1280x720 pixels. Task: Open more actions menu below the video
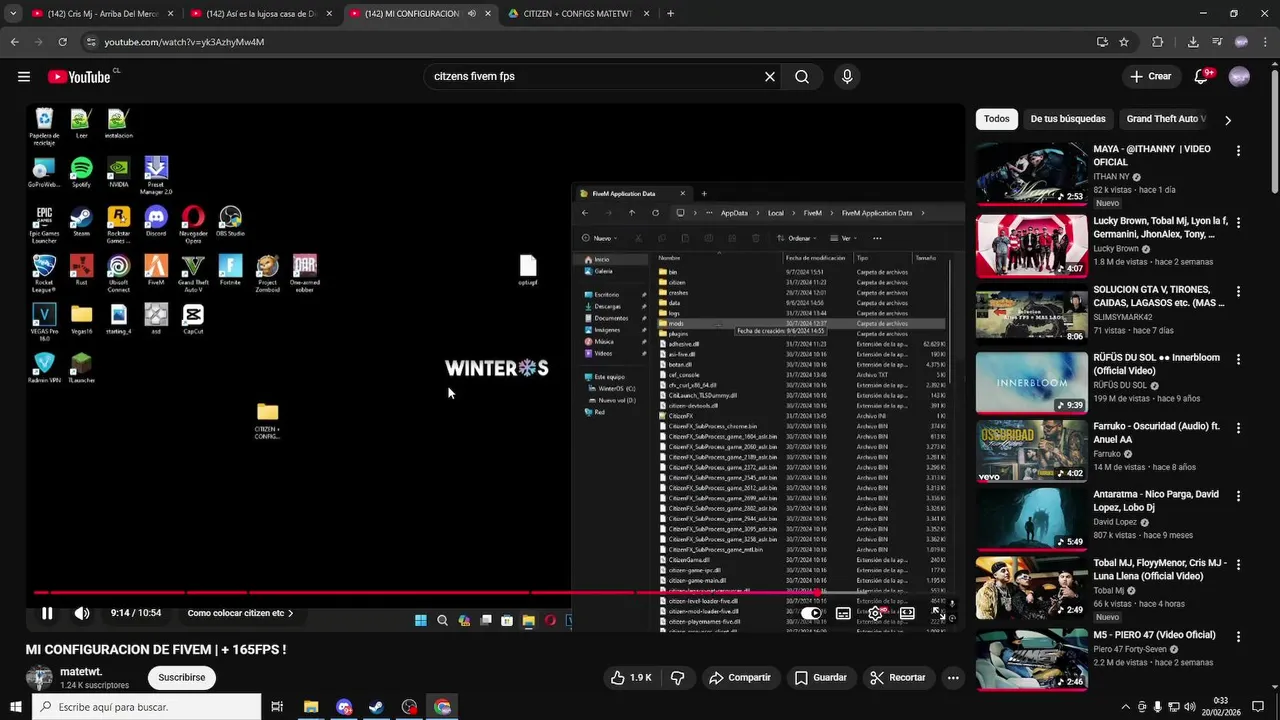point(953,677)
